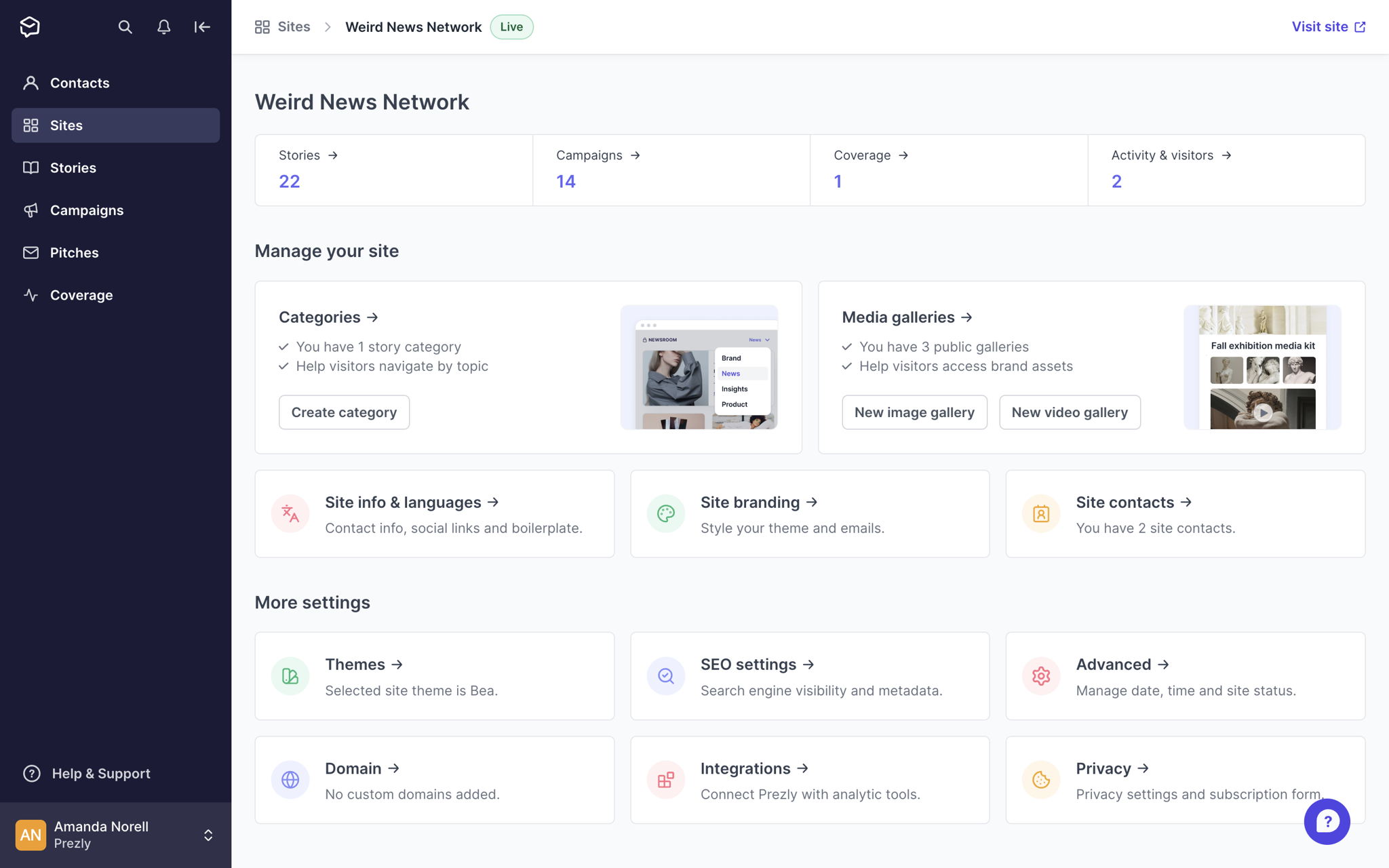Click the AN user avatar
The height and width of the screenshot is (868, 1389).
click(31, 835)
